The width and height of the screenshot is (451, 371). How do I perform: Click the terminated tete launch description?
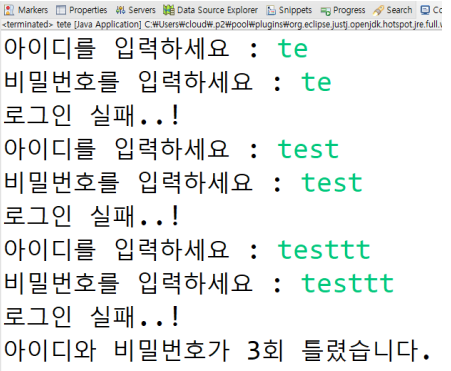222,24
